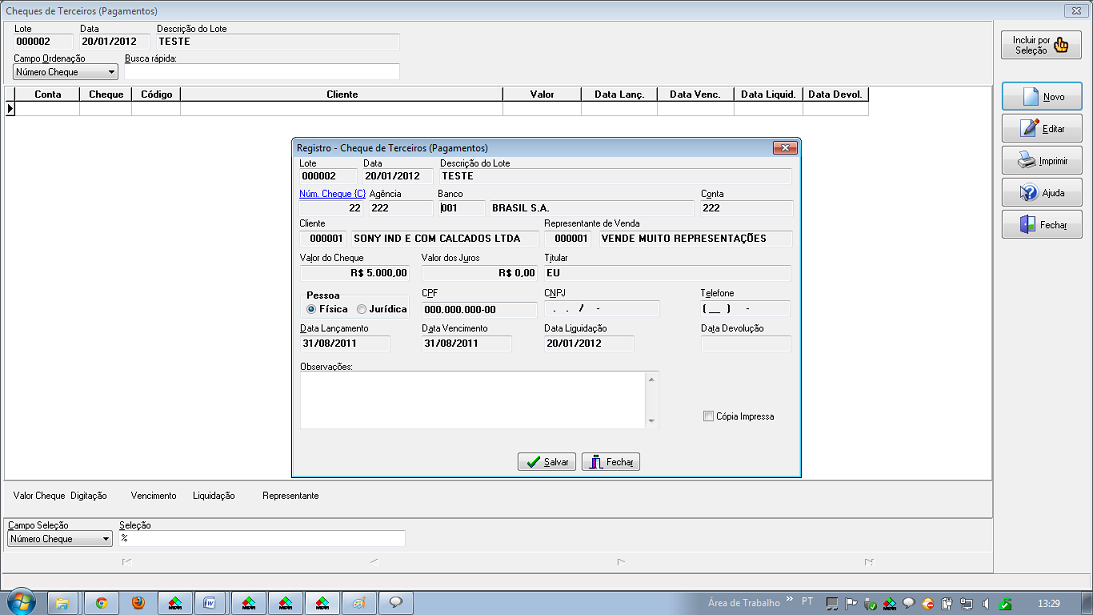Click the Conta column header in grid
1093x615 pixels.
point(47,94)
